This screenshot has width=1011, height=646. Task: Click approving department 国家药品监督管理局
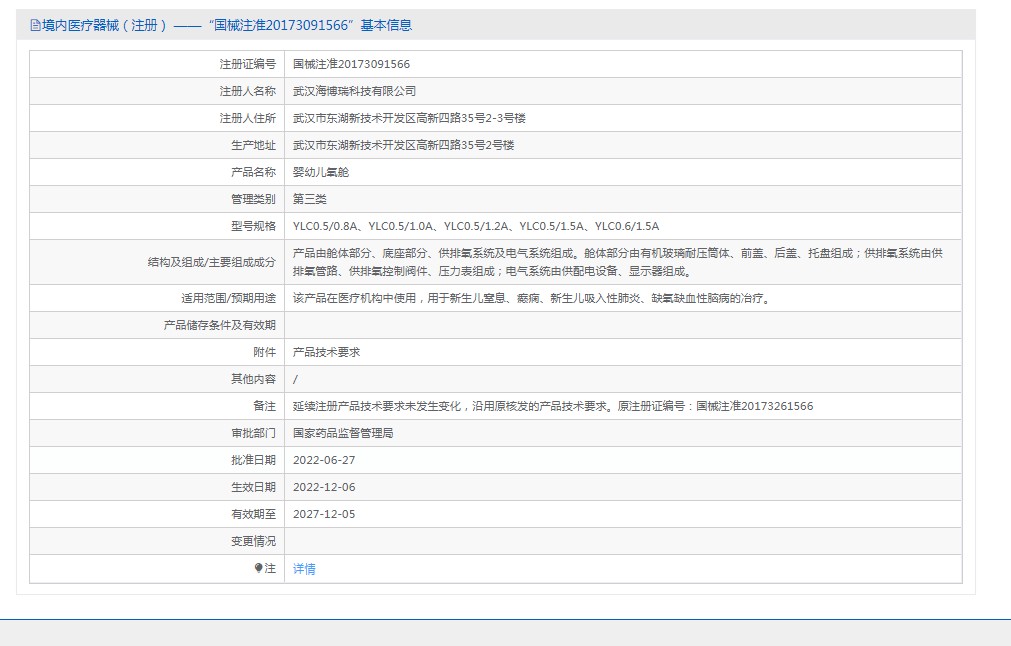[x=343, y=433]
